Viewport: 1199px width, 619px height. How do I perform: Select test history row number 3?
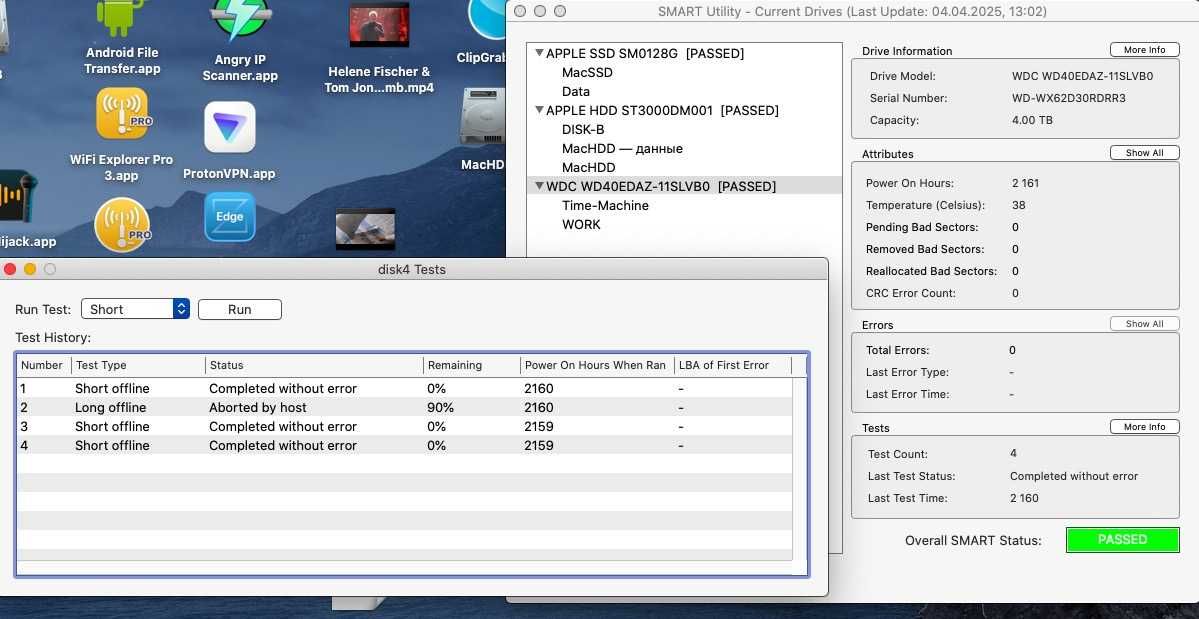(x=405, y=426)
